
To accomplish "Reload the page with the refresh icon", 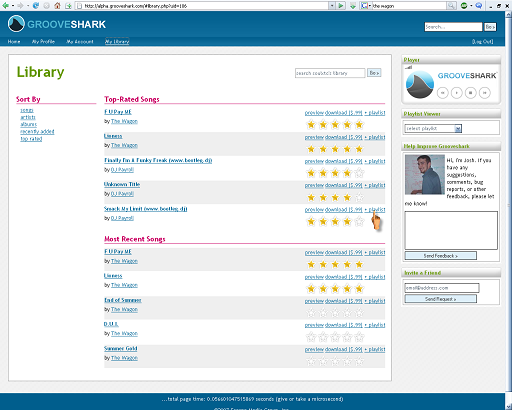I will [x=36, y=5].
